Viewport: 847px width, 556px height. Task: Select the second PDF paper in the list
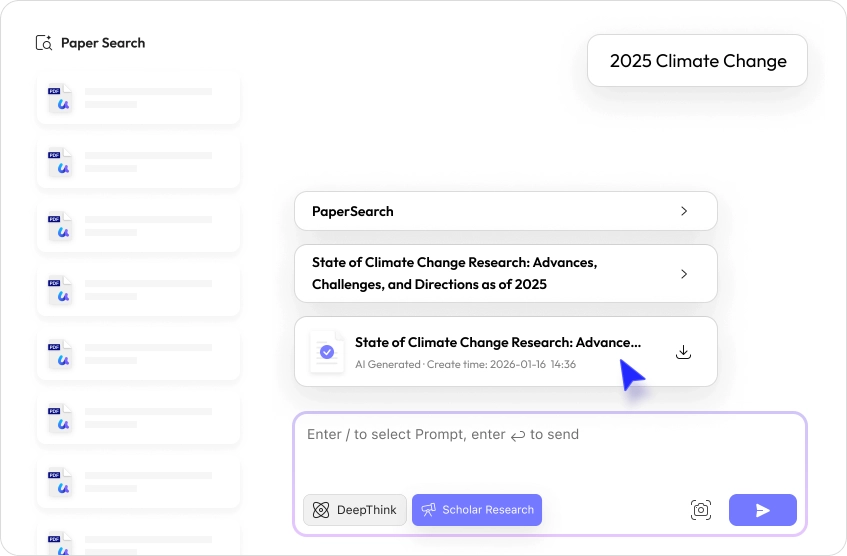(138, 161)
